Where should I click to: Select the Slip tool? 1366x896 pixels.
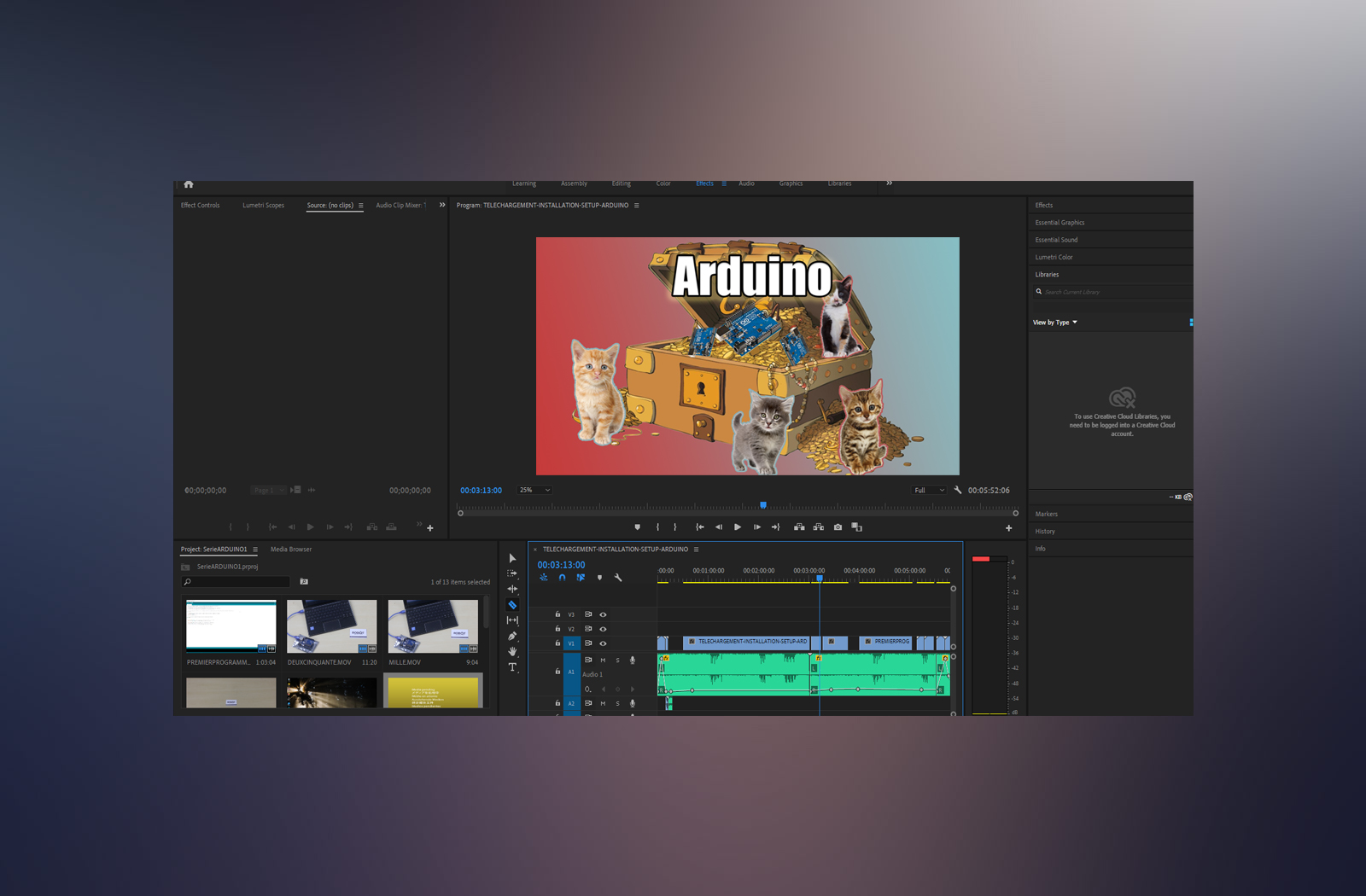coord(512,620)
